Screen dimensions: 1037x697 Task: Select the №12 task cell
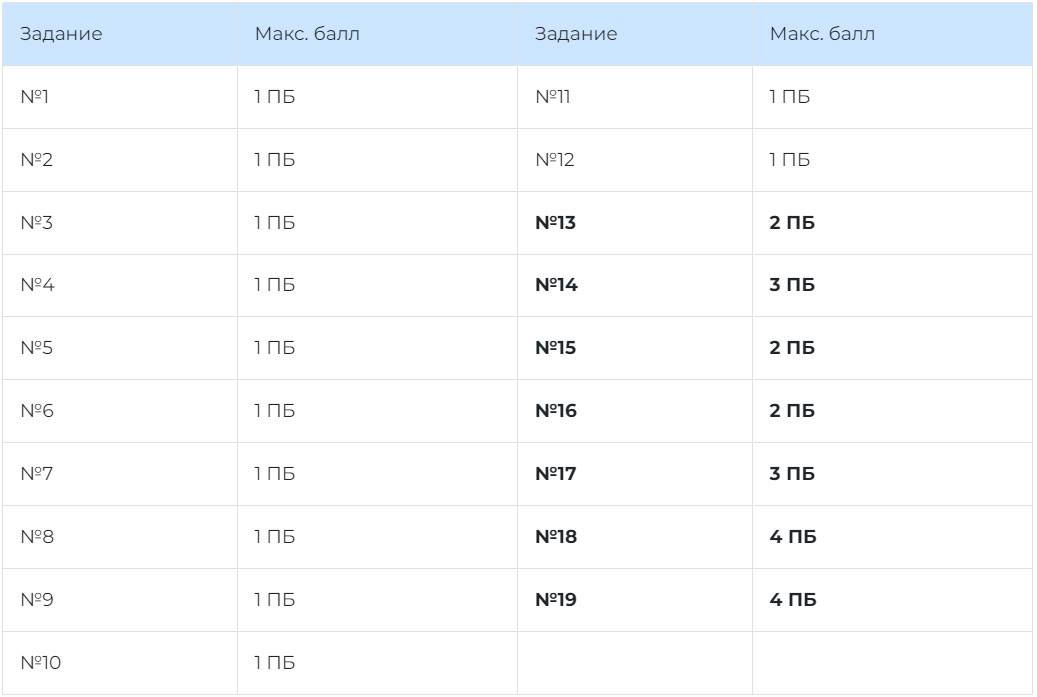(555, 160)
